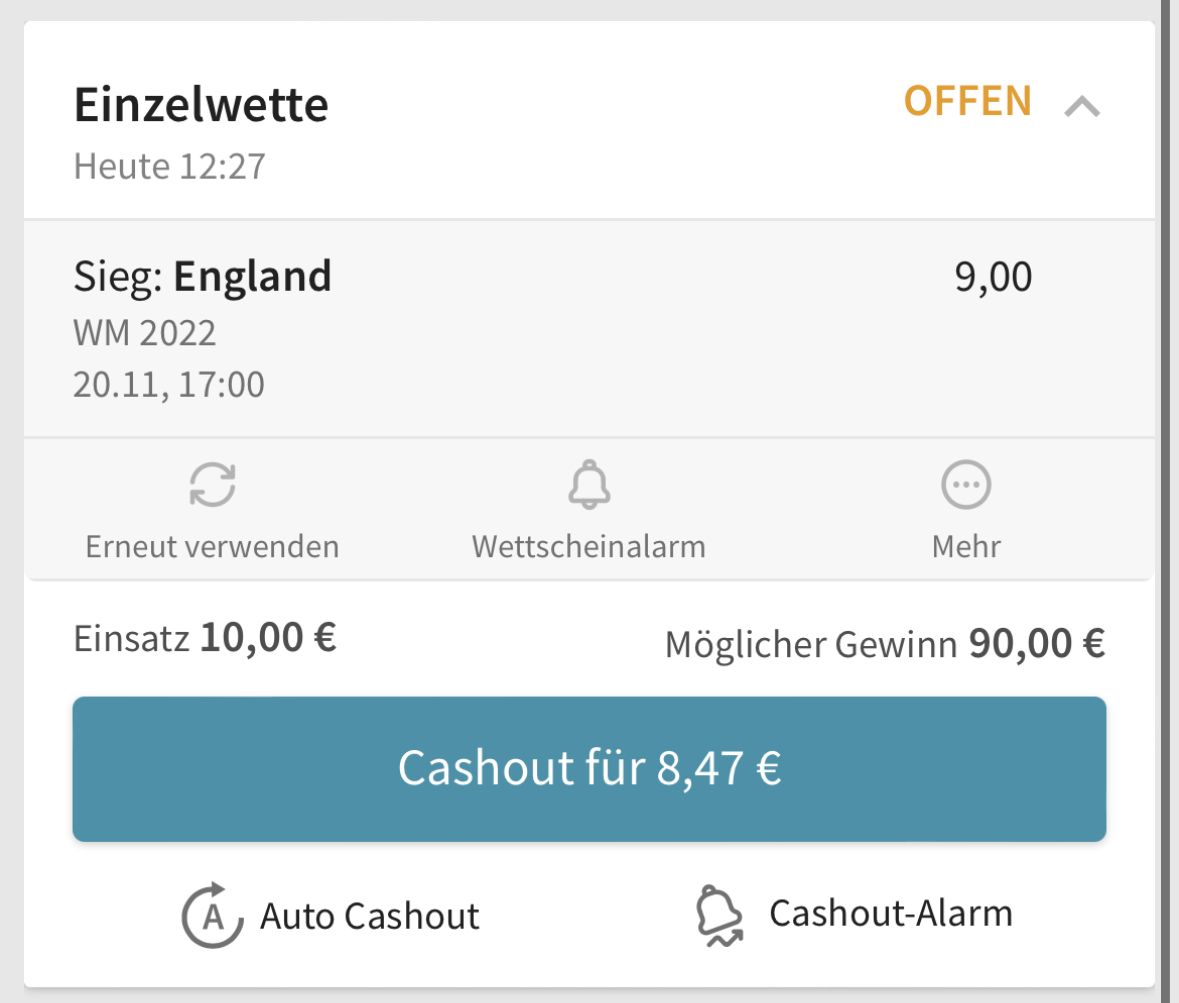This screenshot has height=1003, width=1179.
Task: Click the Einsatz 10,00 € amount
Action: pos(205,638)
